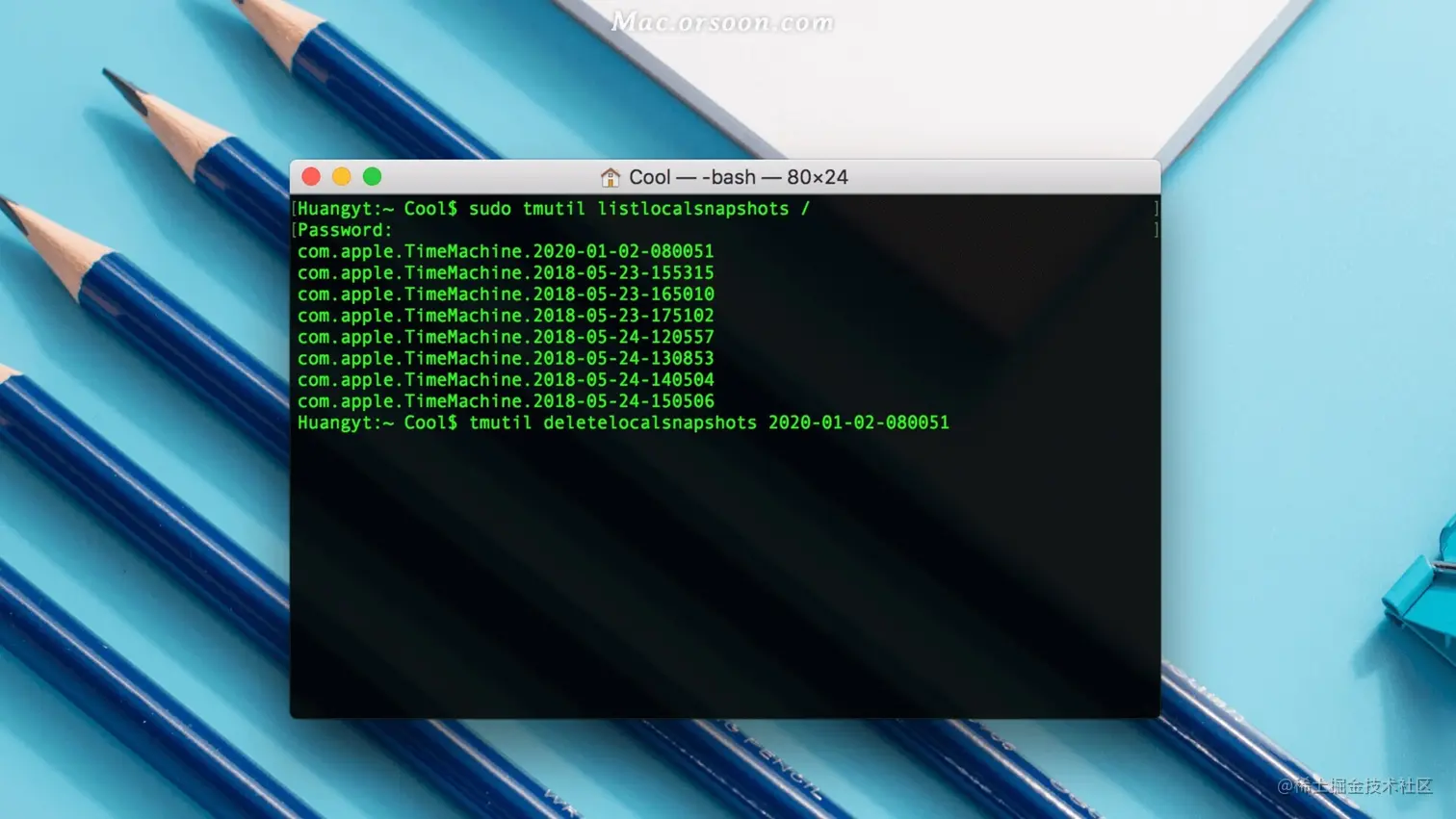Click the home folder icon in title bar
Image resolution: width=1456 pixels, height=819 pixels.
(x=611, y=177)
